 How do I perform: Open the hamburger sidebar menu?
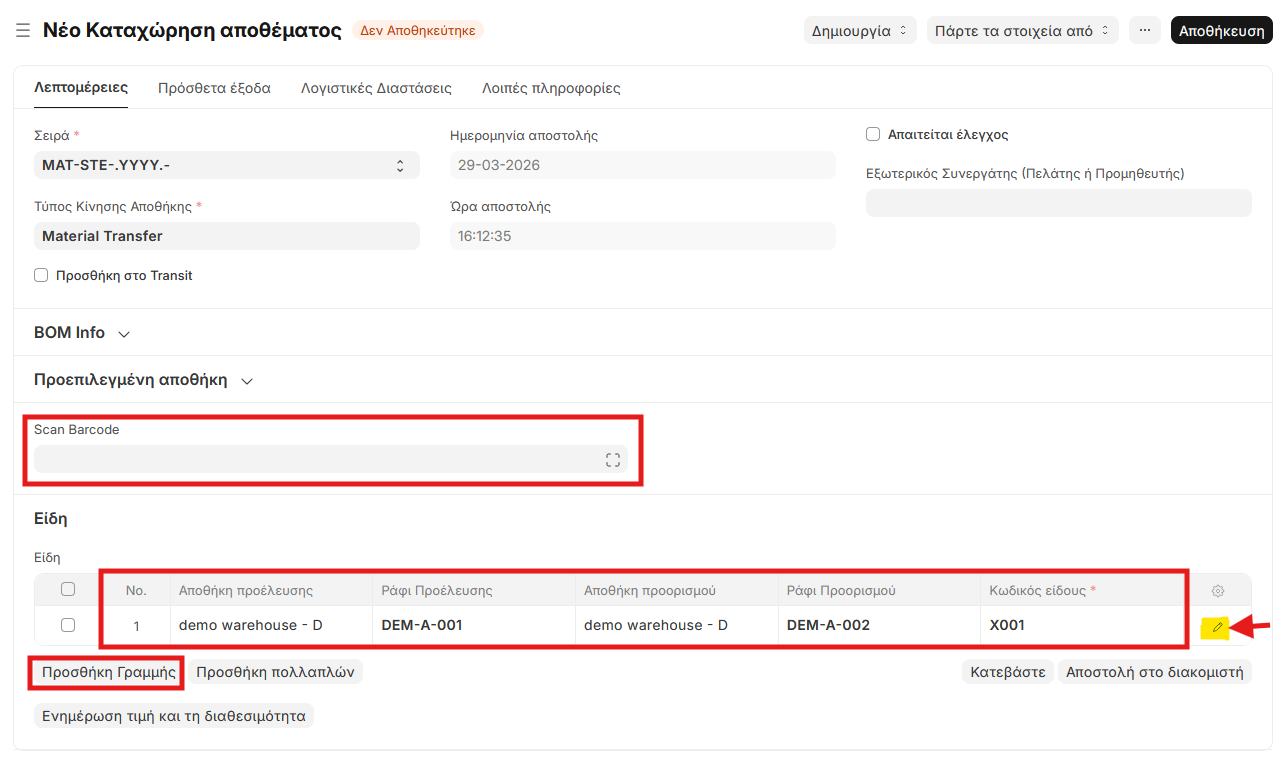coord(23,31)
